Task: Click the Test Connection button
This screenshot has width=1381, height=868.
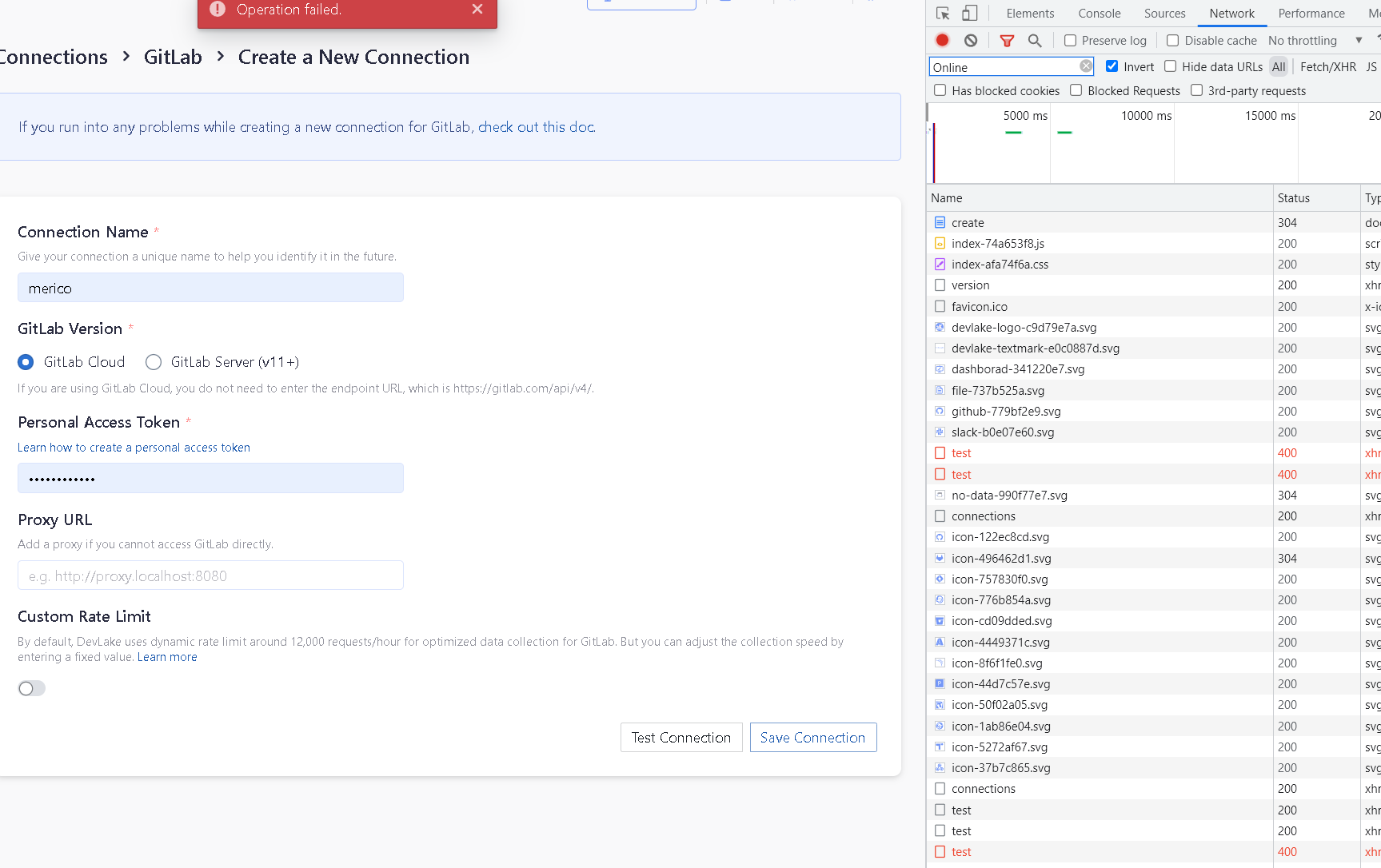Action: (681, 738)
